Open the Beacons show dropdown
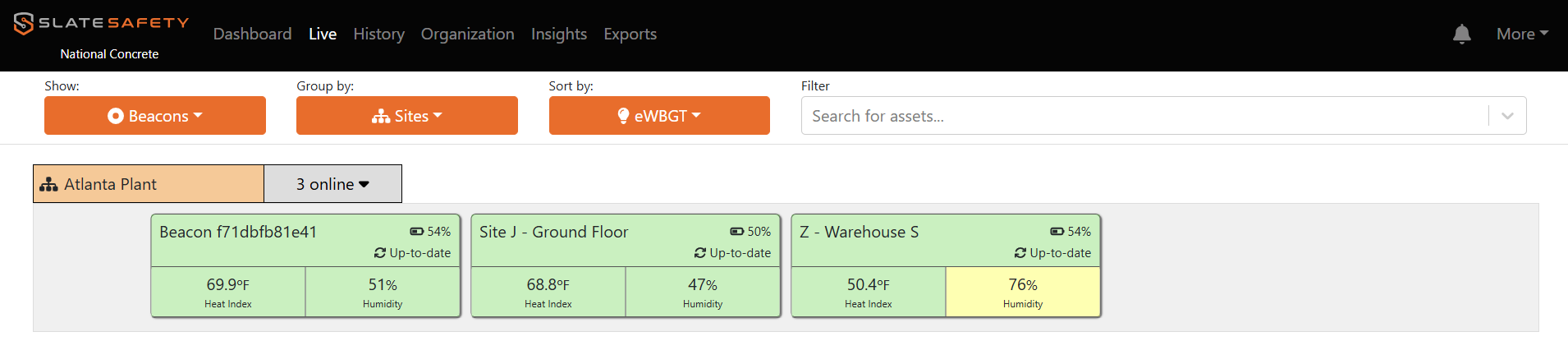 pos(155,115)
